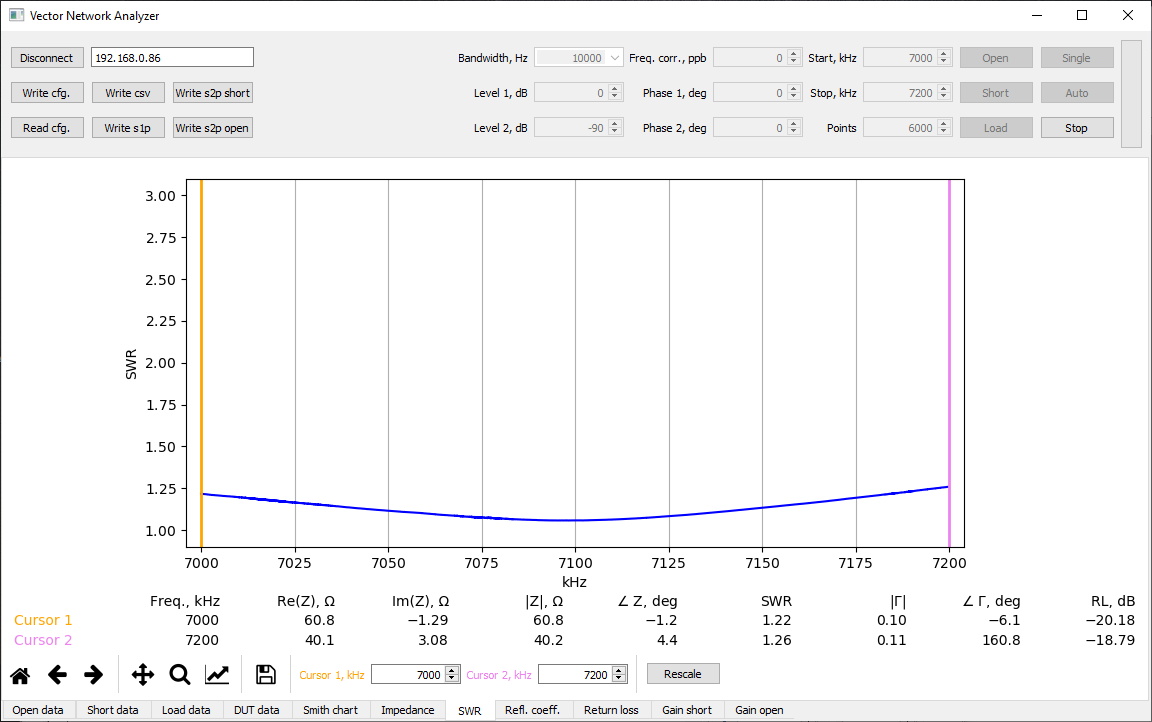Click the Load calibration button
The image size is (1152, 722).
pos(996,128)
